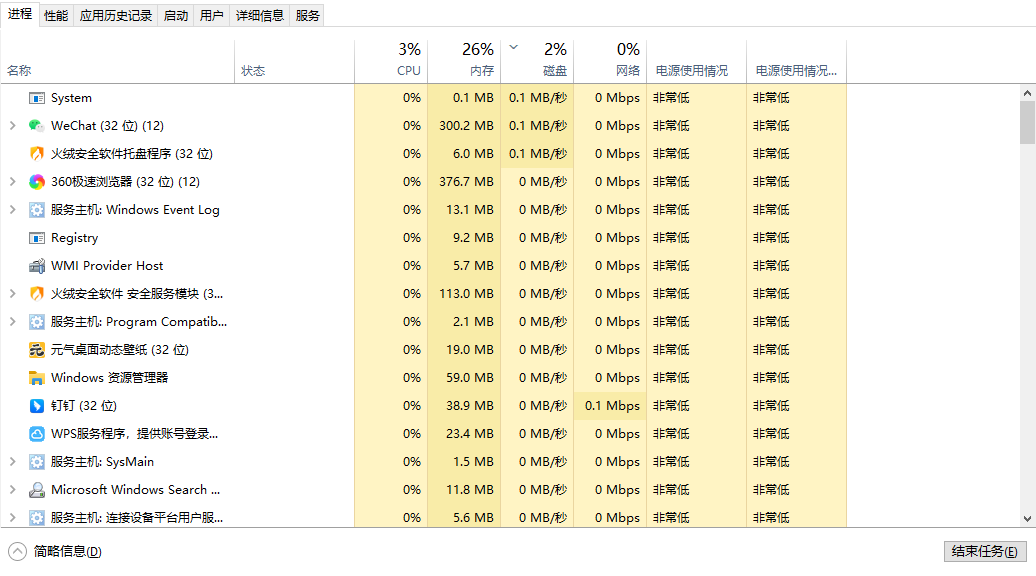Open the 启动 tab

[x=176, y=16]
